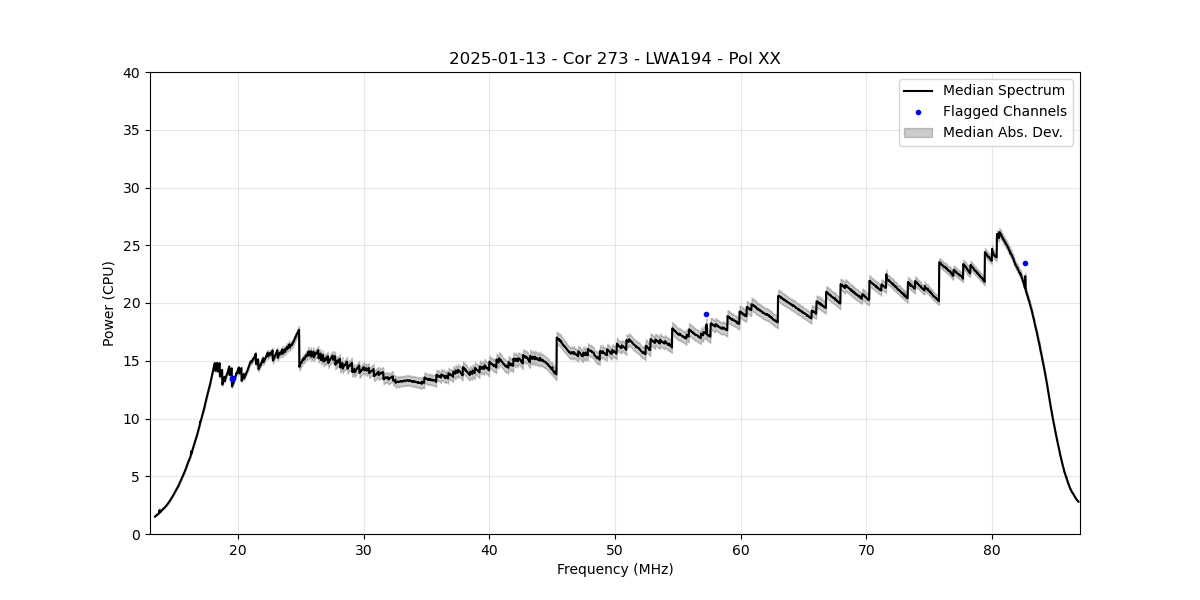This screenshot has width=1200, height=600.
Task: Click the x-axis tick label 80
Action: 992,549
